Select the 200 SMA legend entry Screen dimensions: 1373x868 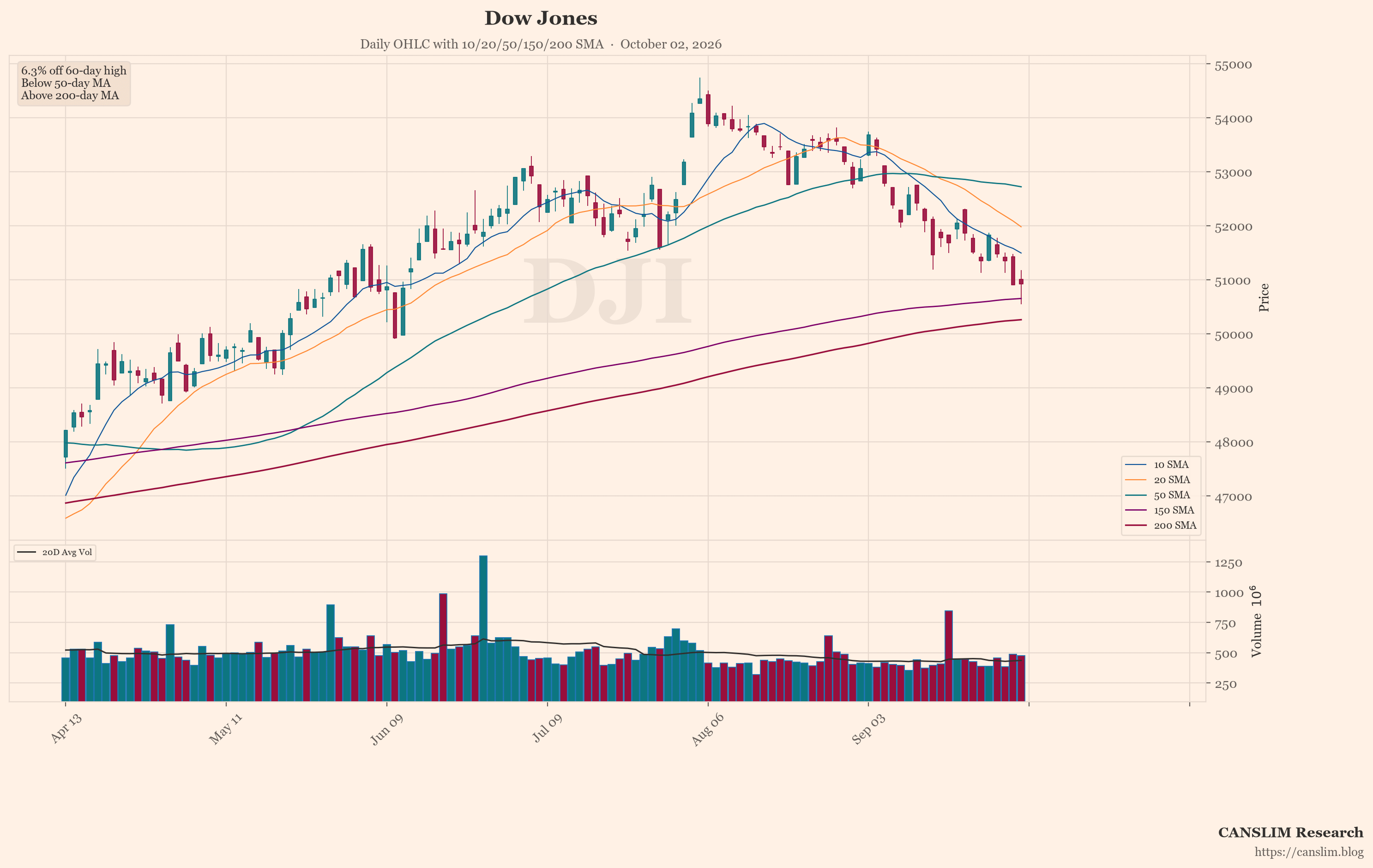1161,525
